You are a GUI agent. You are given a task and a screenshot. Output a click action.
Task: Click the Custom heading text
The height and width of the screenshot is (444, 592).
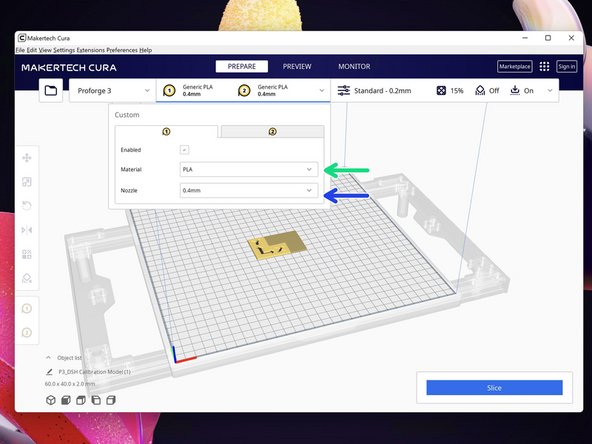tap(127, 115)
